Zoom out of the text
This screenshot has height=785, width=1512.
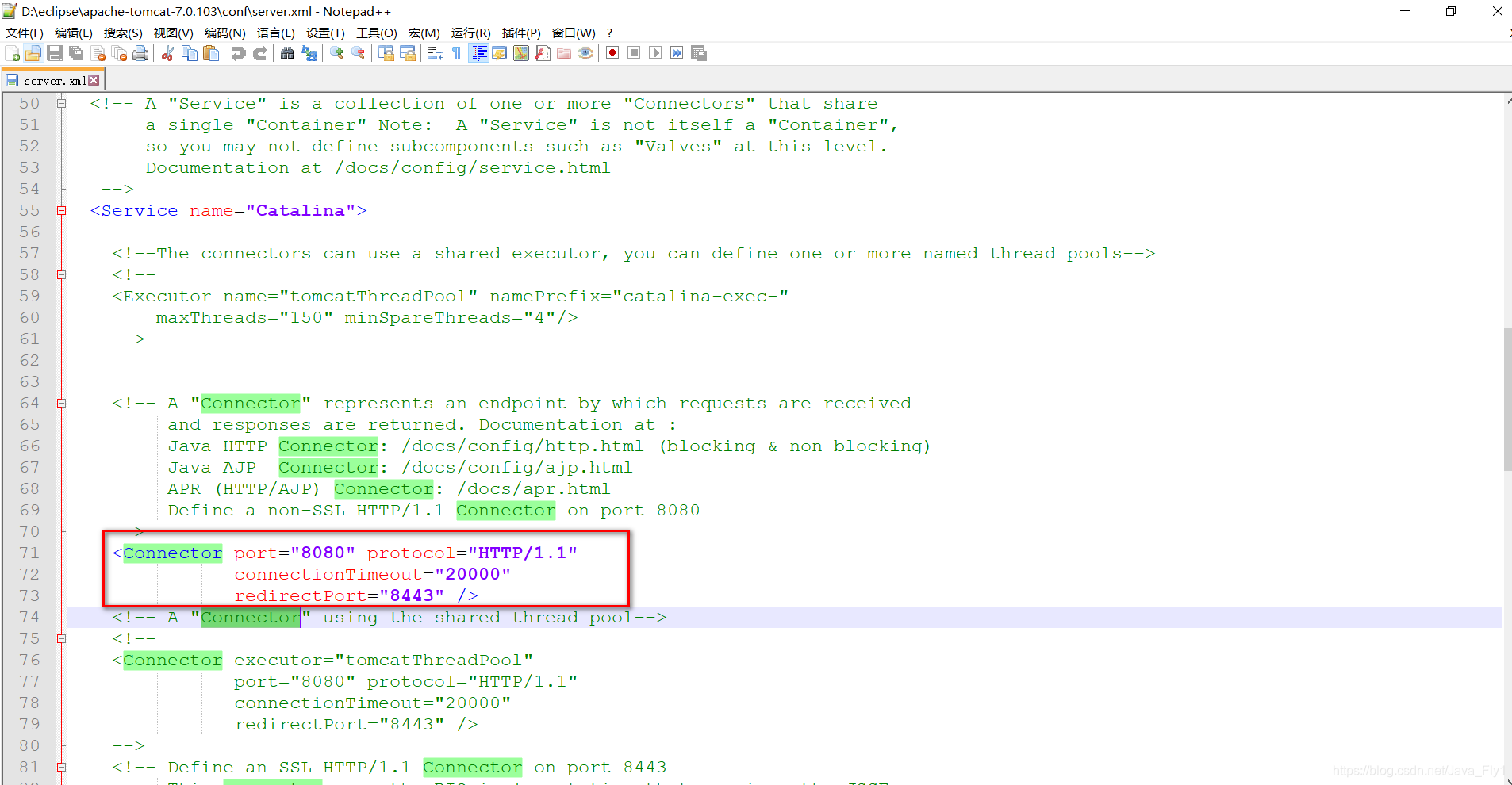point(359,53)
